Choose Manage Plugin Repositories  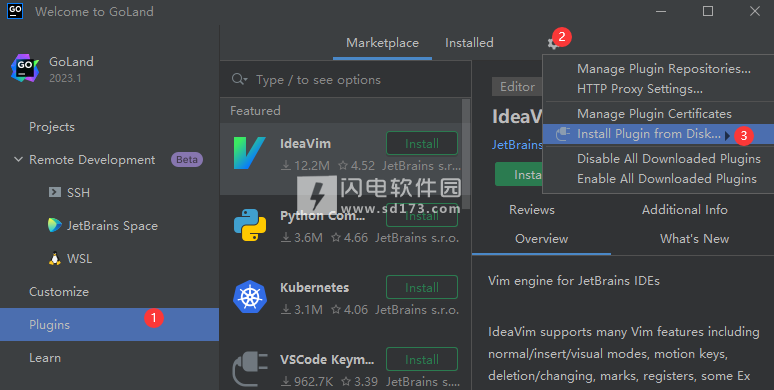pos(664,69)
